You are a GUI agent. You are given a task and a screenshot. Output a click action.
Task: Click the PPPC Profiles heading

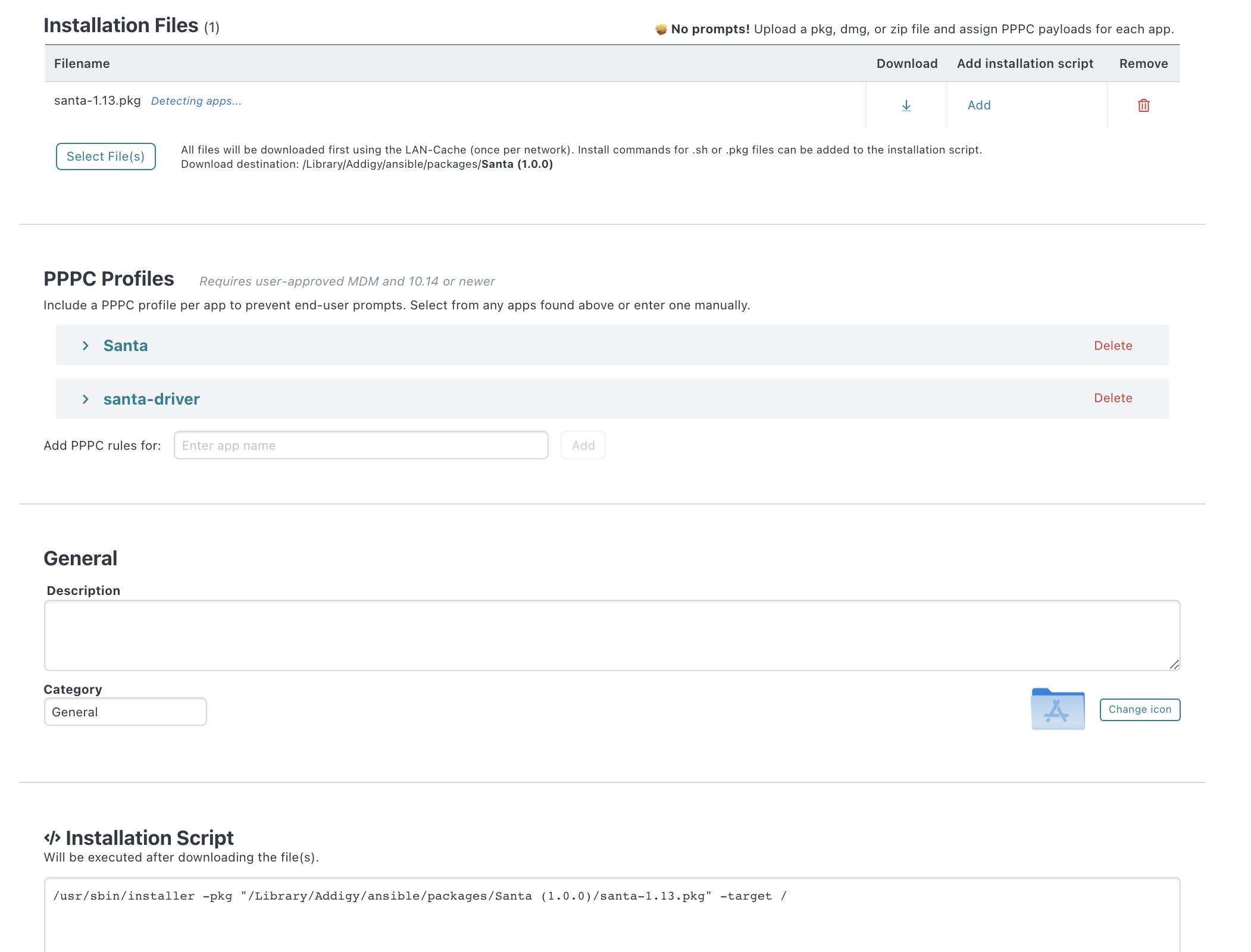tap(109, 278)
